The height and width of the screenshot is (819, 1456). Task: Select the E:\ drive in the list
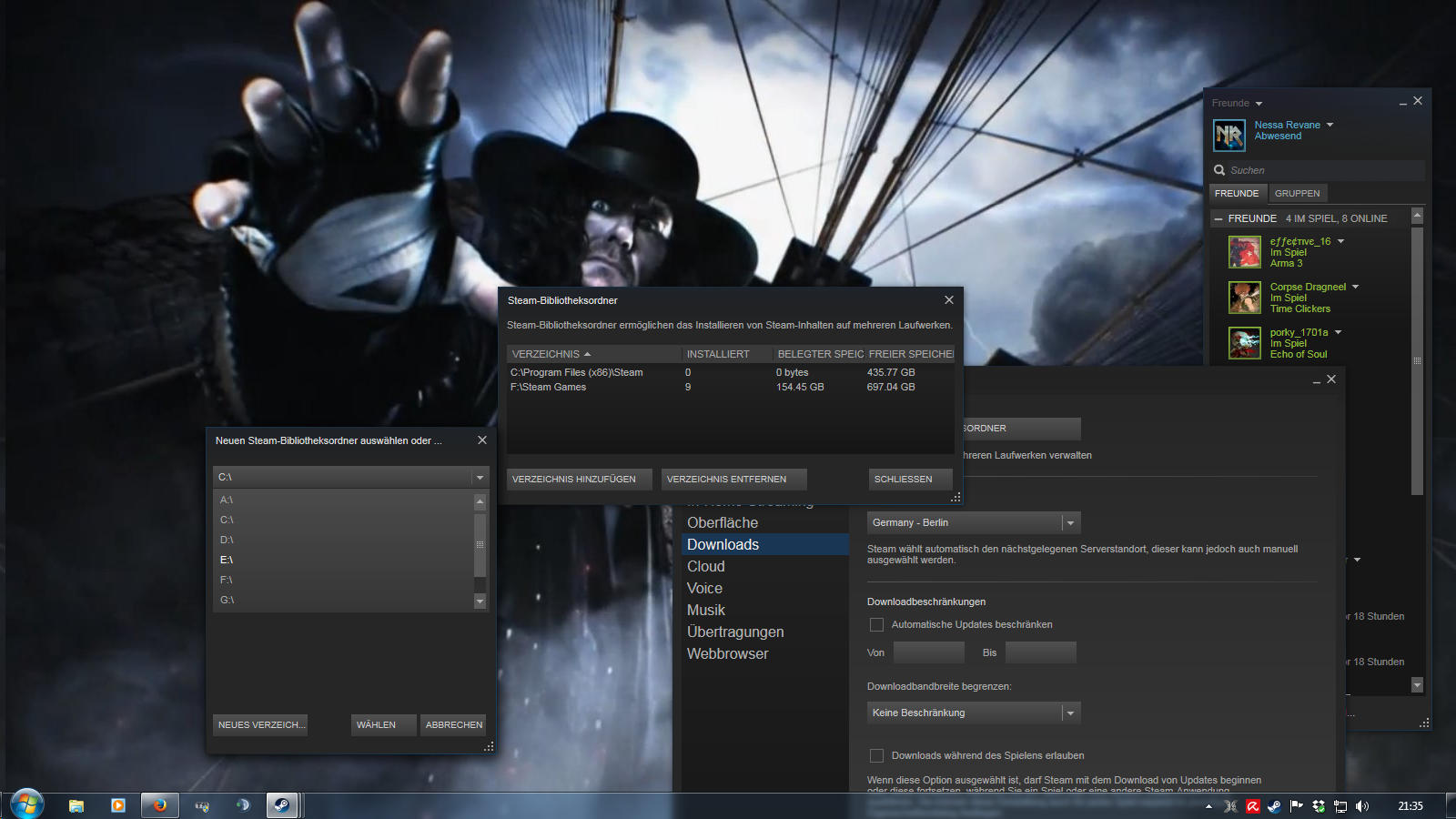coord(344,560)
